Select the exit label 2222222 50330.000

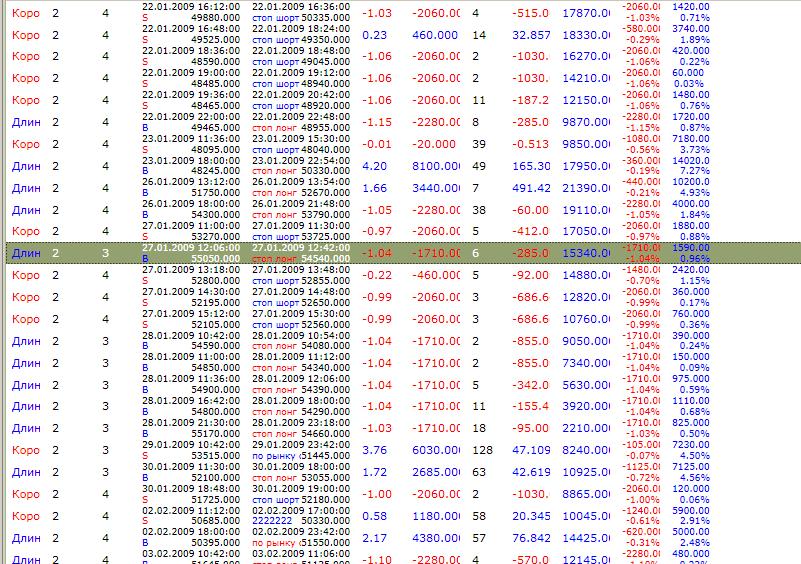301,521
